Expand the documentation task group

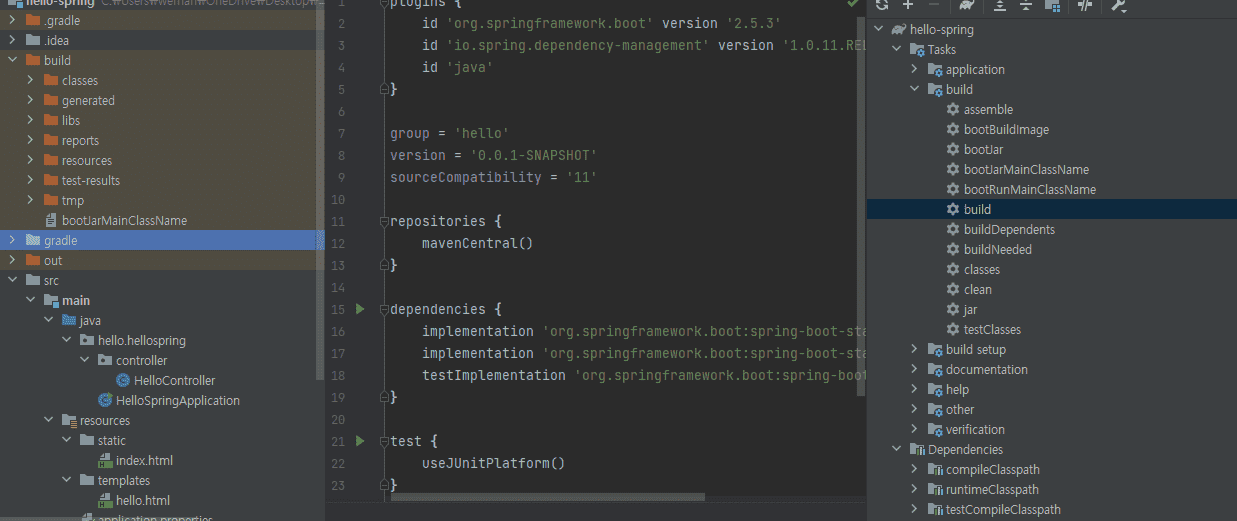pyautogui.click(x=915, y=370)
